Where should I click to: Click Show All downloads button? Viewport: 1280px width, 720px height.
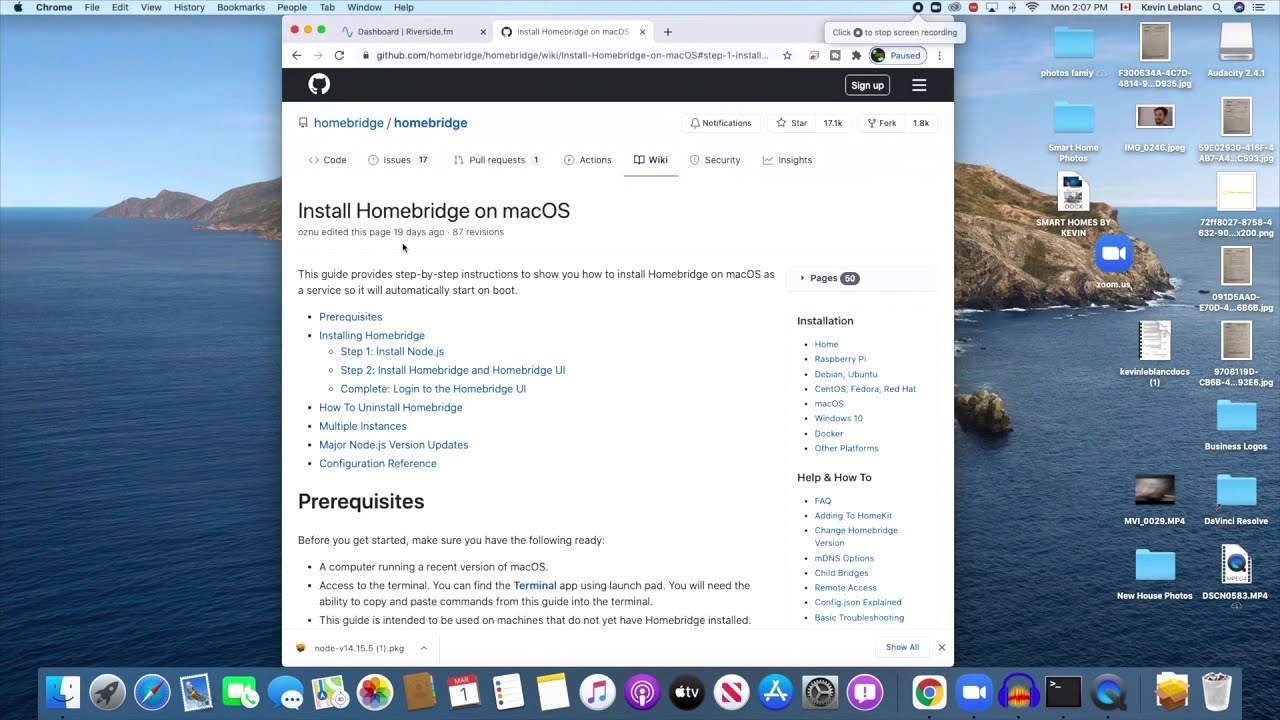click(902, 647)
